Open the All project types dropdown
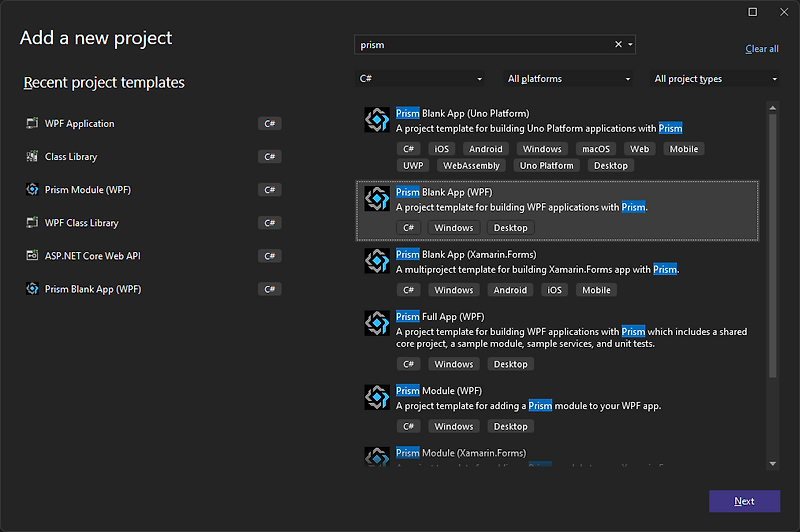Screen dimensions: 800x532 tap(715, 79)
